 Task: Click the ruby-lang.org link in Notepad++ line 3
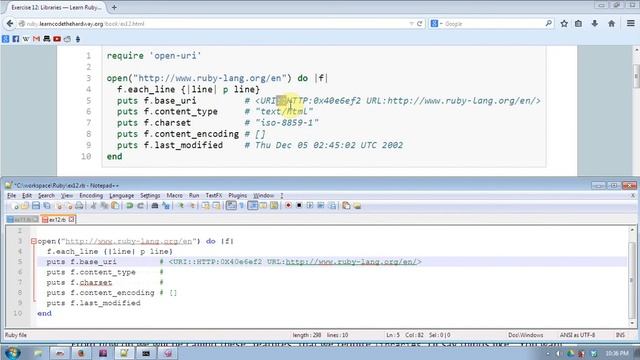(129, 241)
